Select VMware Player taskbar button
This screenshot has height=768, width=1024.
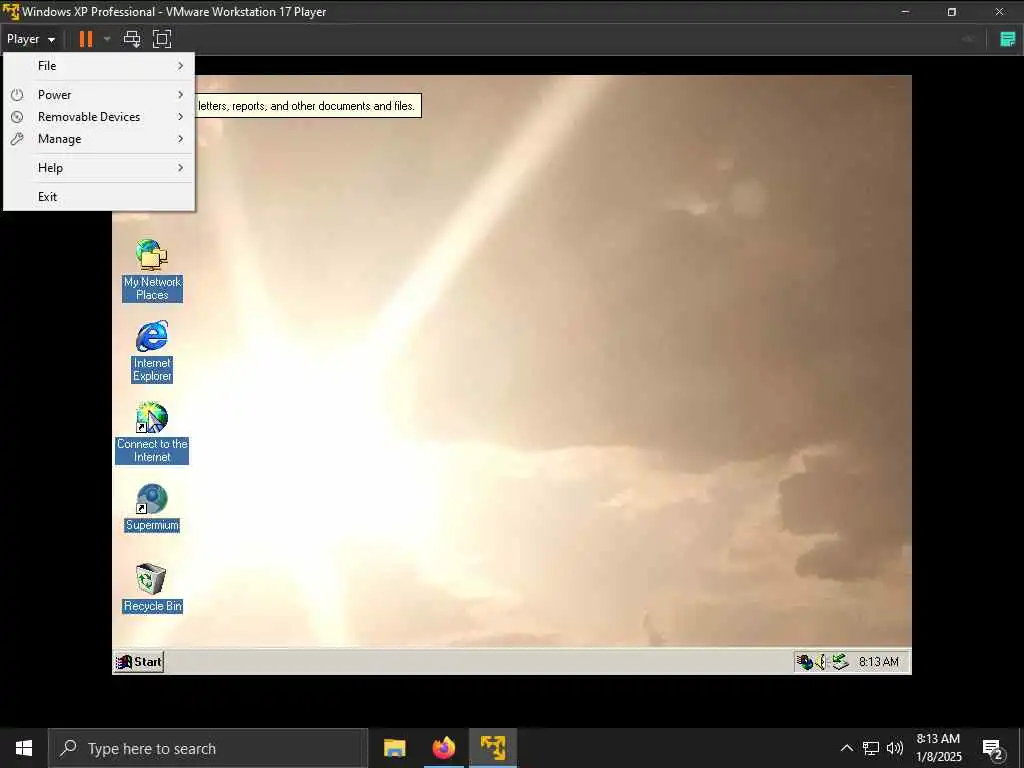coord(493,748)
